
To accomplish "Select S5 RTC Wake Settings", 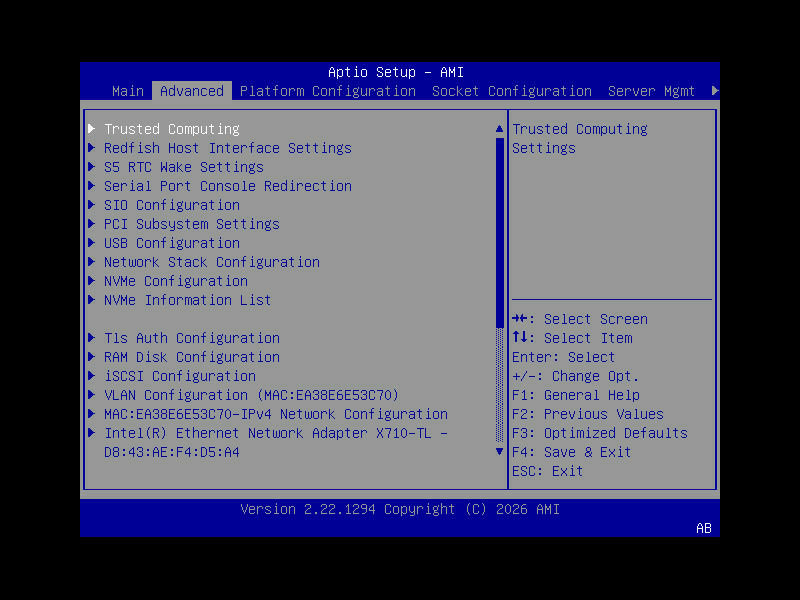I will [x=184, y=167].
